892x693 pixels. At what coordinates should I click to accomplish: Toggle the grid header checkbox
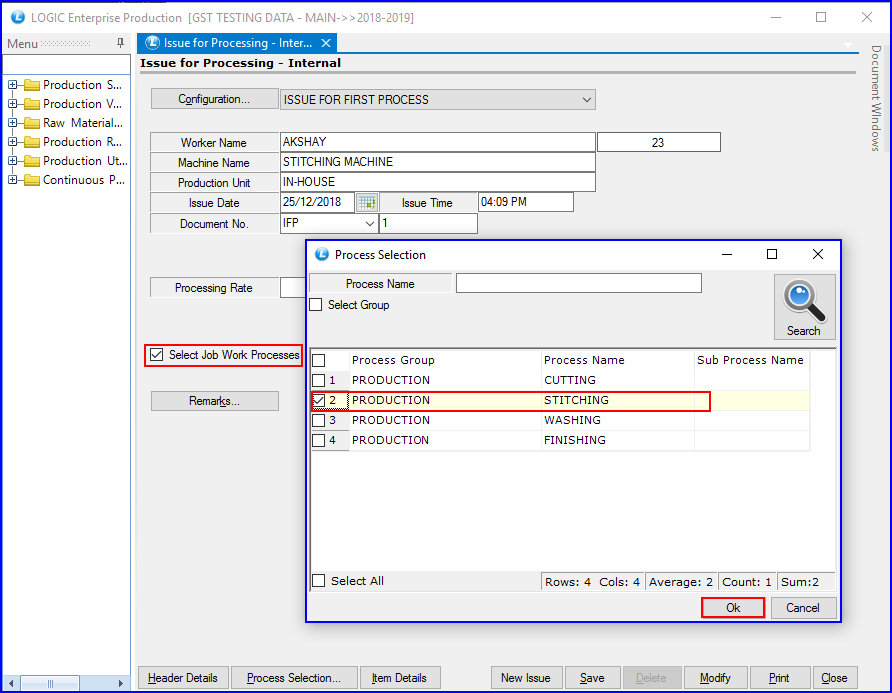tap(319, 360)
